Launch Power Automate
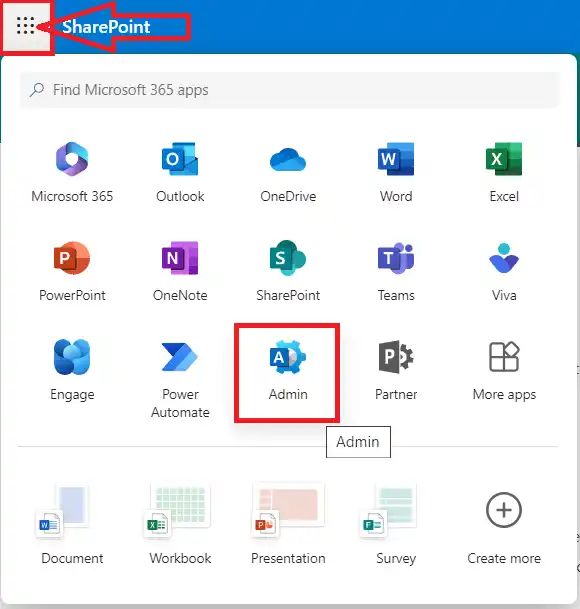 (x=180, y=379)
